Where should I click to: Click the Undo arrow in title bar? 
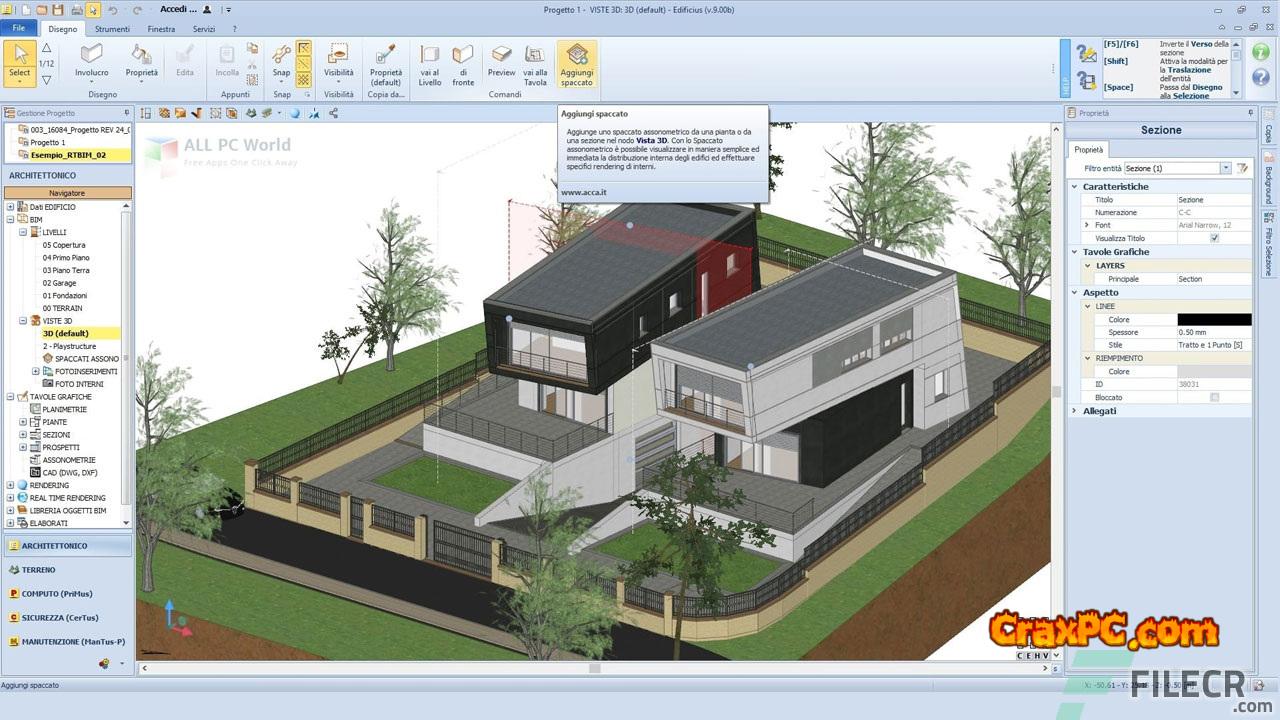tap(112, 9)
